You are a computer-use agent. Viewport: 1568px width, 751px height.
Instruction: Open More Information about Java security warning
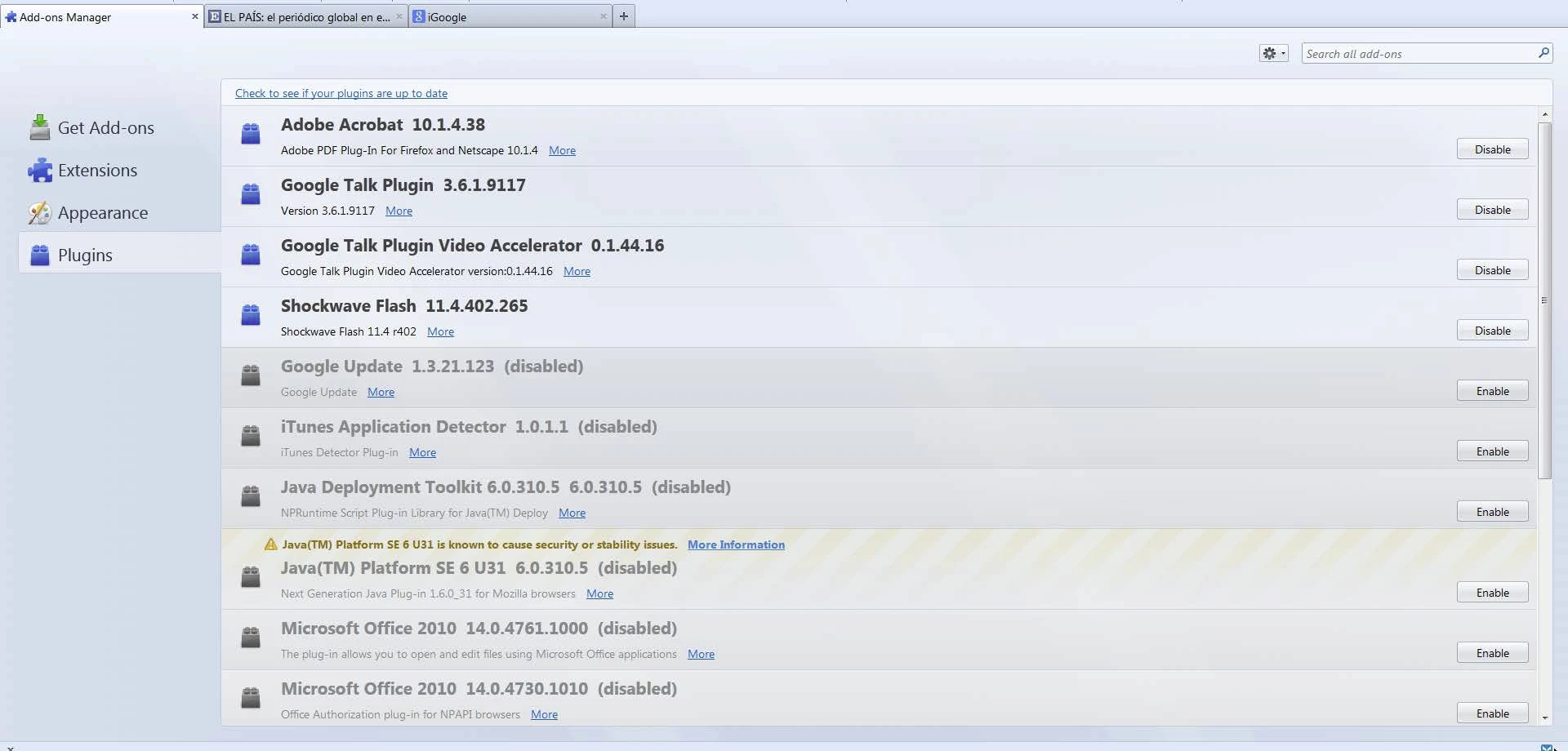click(736, 544)
